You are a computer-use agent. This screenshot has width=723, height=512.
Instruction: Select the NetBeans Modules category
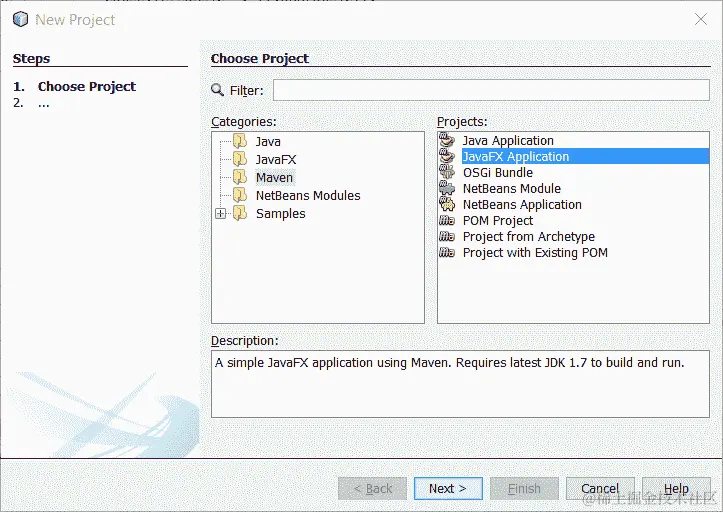click(x=308, y=196)
